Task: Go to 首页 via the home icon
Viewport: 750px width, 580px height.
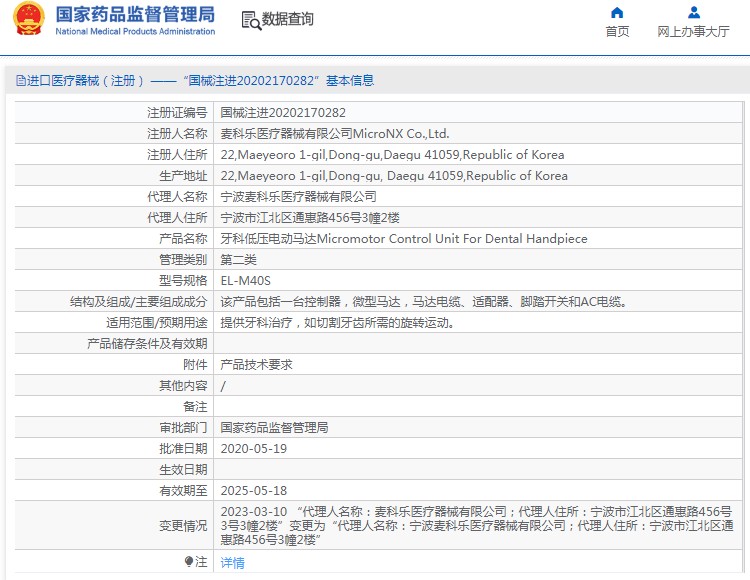Action: click(x=617, y=12)
